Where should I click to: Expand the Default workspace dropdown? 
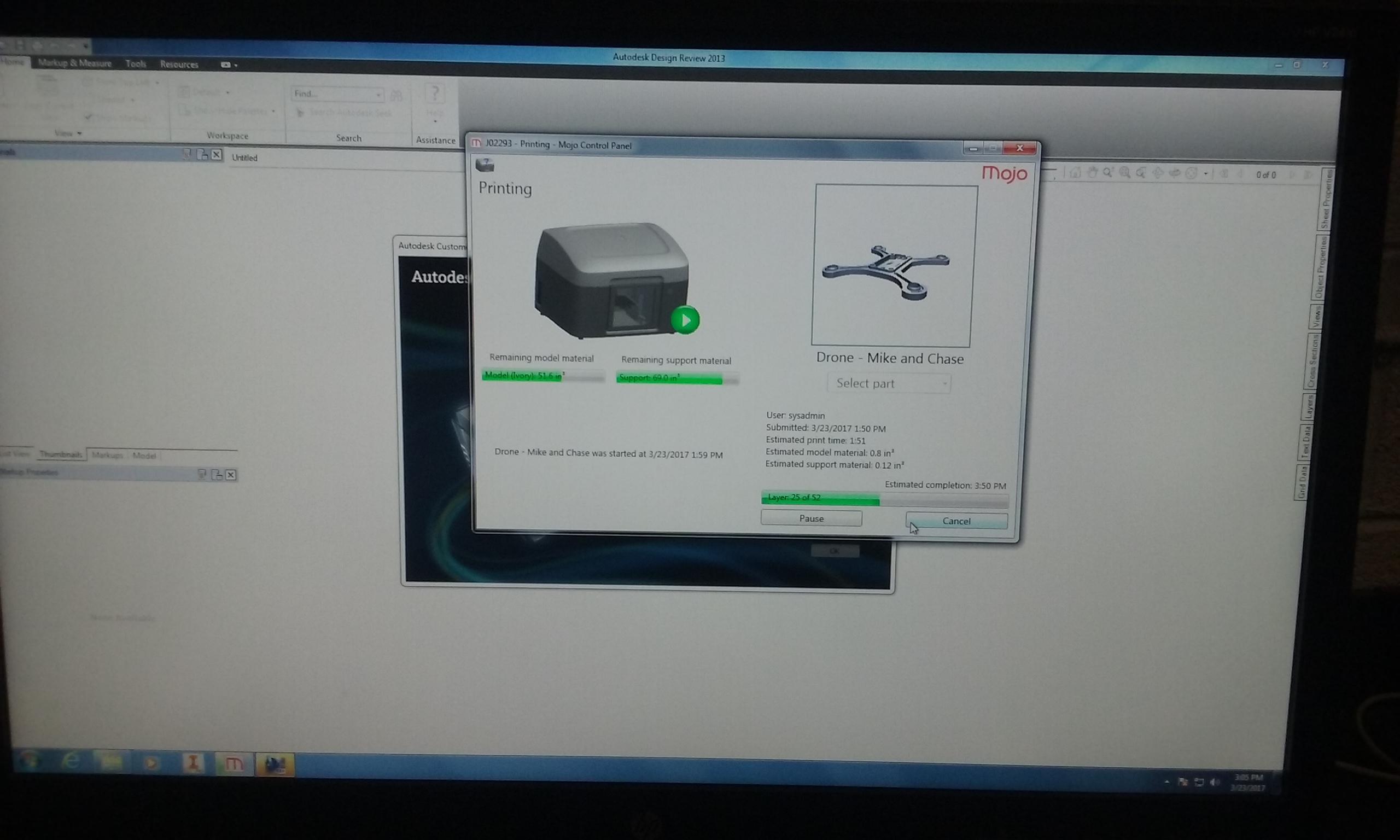coord(227,93)
